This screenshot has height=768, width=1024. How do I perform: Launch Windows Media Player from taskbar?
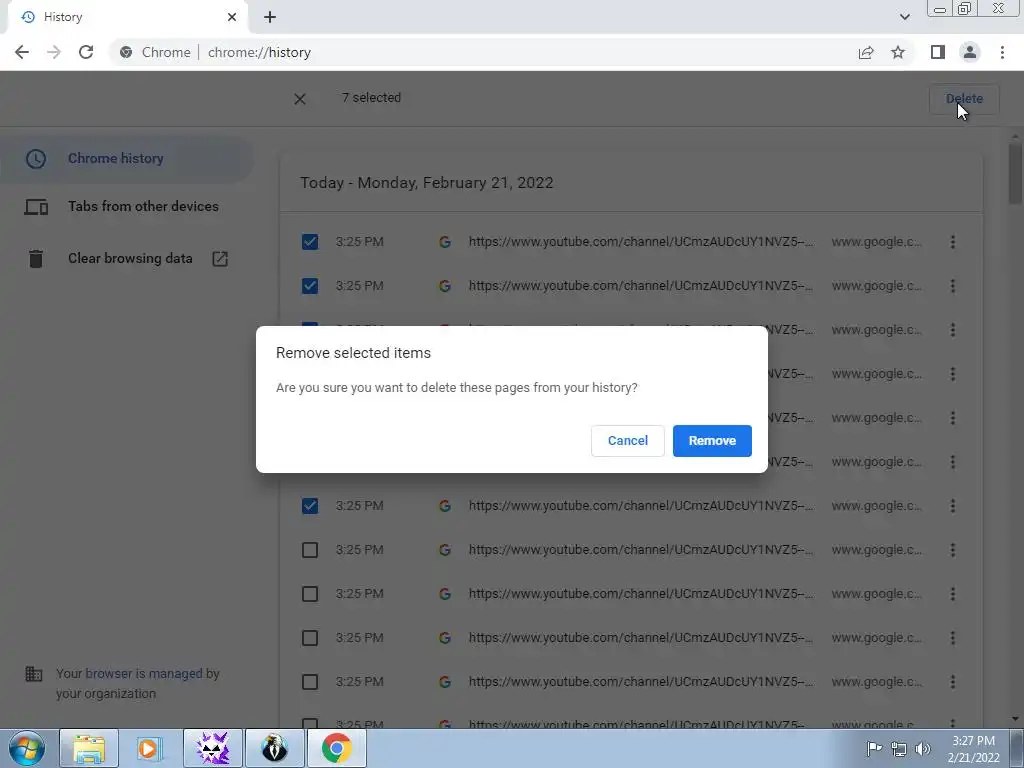click(150, 748)
